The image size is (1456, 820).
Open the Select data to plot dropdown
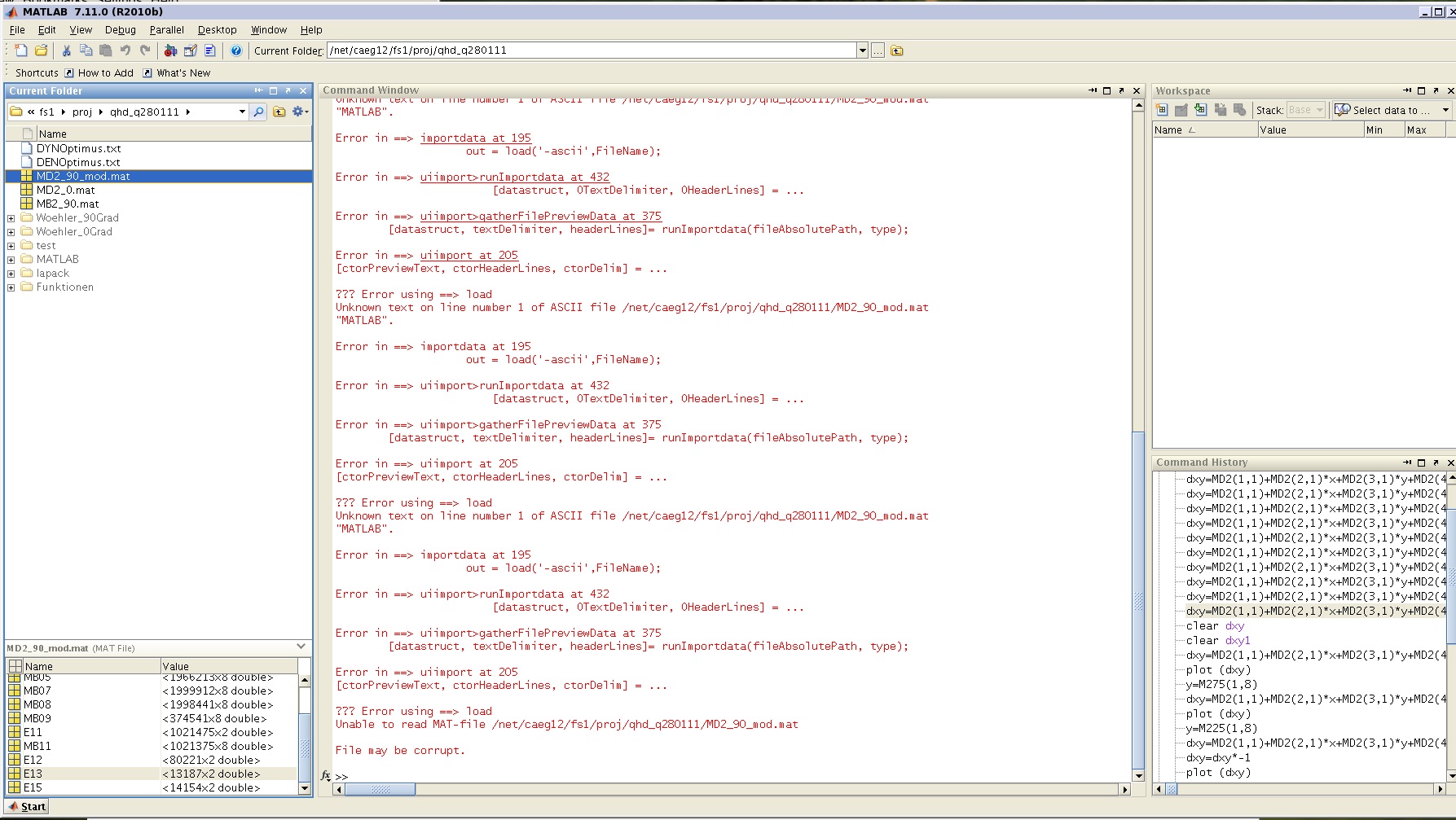pyautogui.click(x=1445, y=110)
